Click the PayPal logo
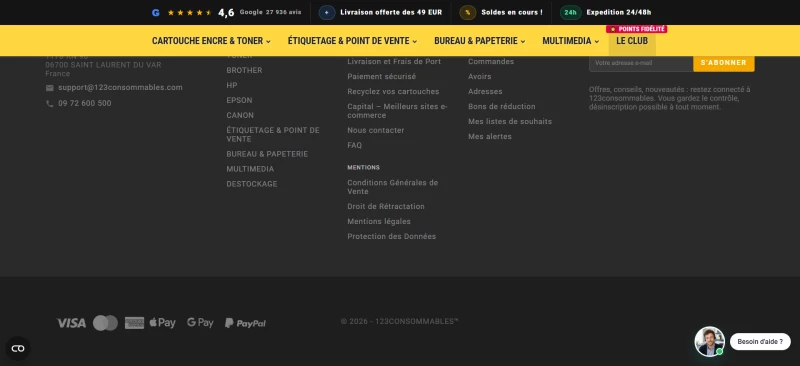Image resolution: width=800 pixels, height=366 pixels. [245, 323]
